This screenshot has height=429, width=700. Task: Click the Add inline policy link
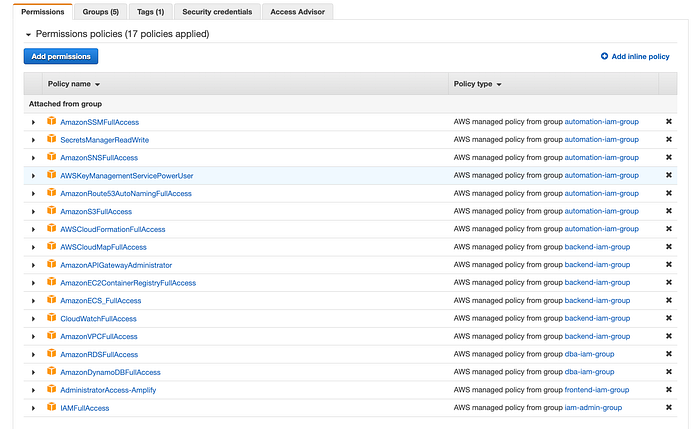pos(640,56)
